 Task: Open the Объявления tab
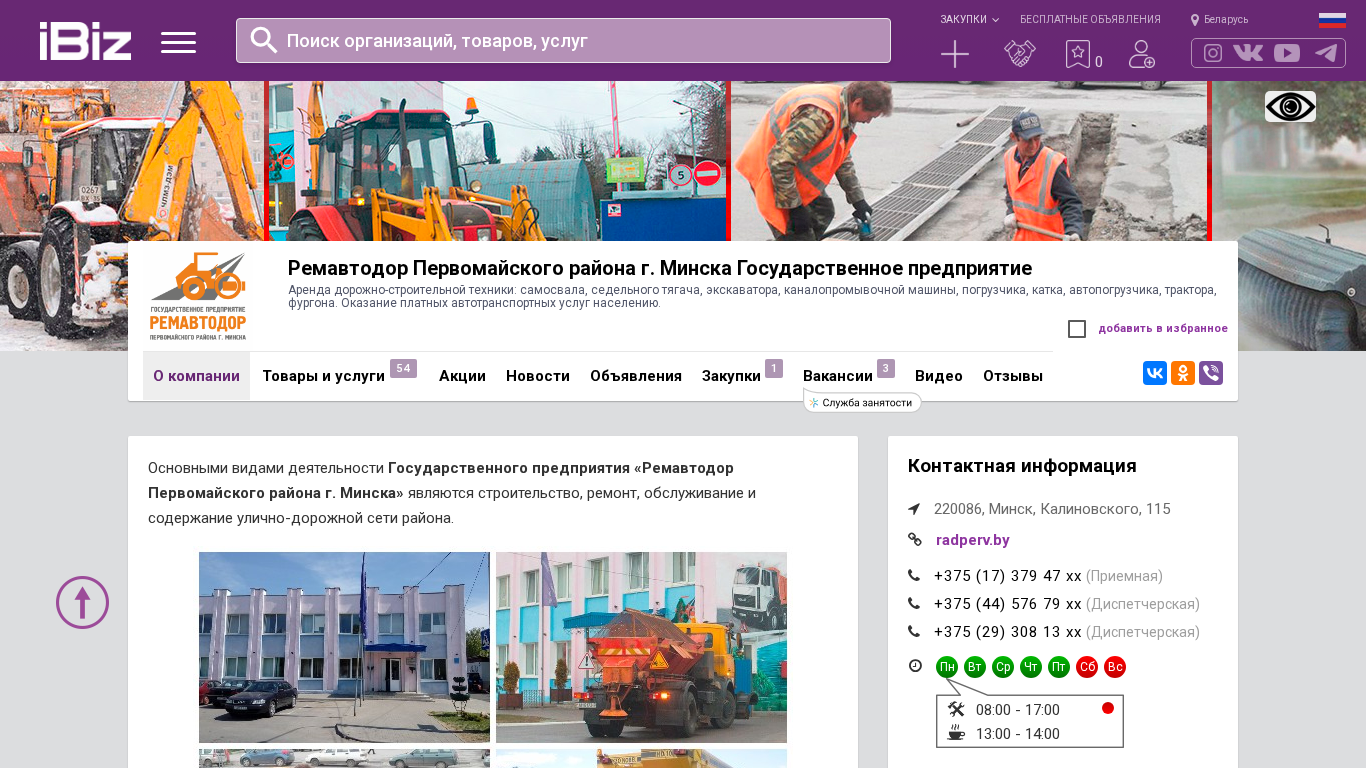(x=636, y=376)
